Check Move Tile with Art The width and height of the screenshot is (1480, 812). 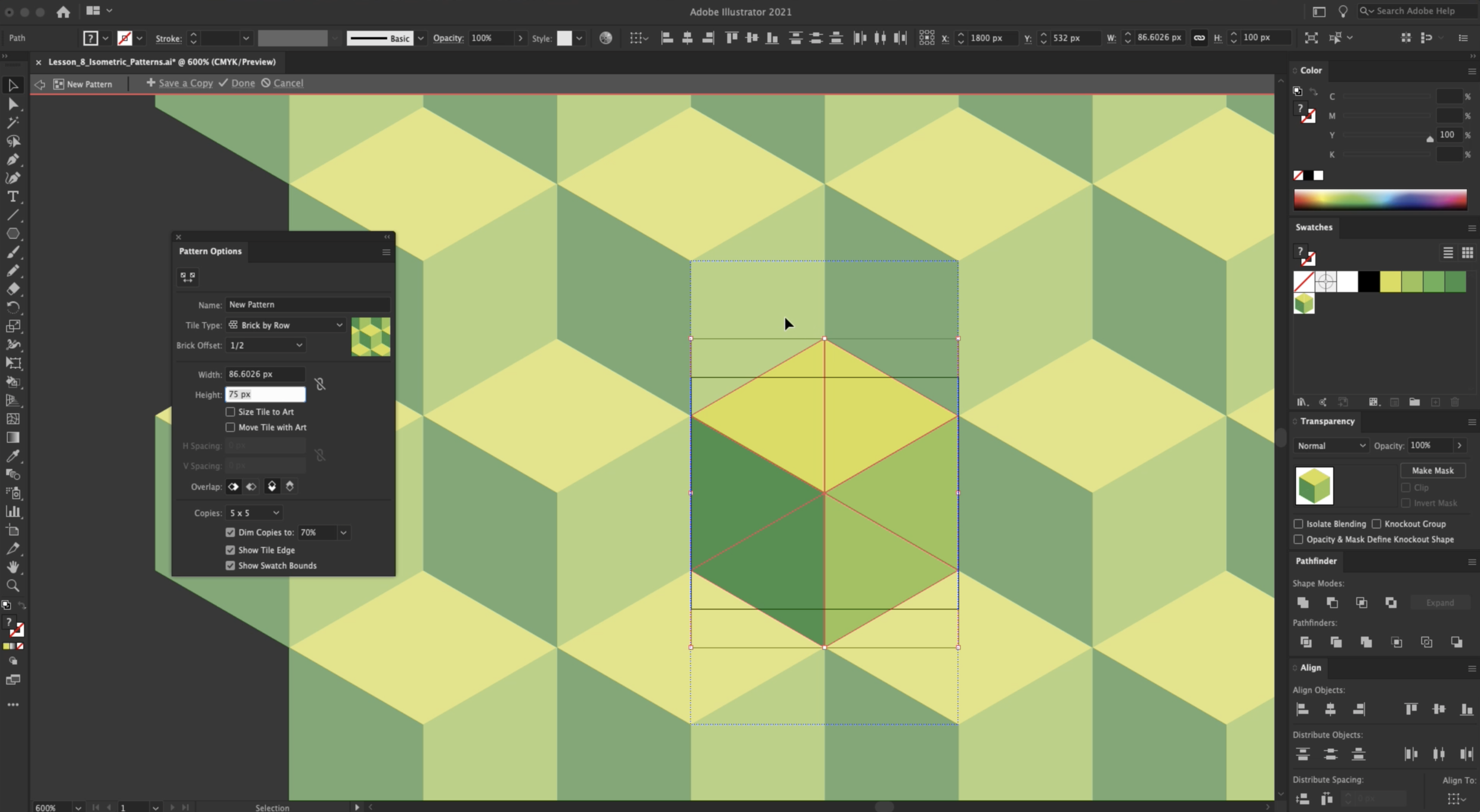point(230,427)
